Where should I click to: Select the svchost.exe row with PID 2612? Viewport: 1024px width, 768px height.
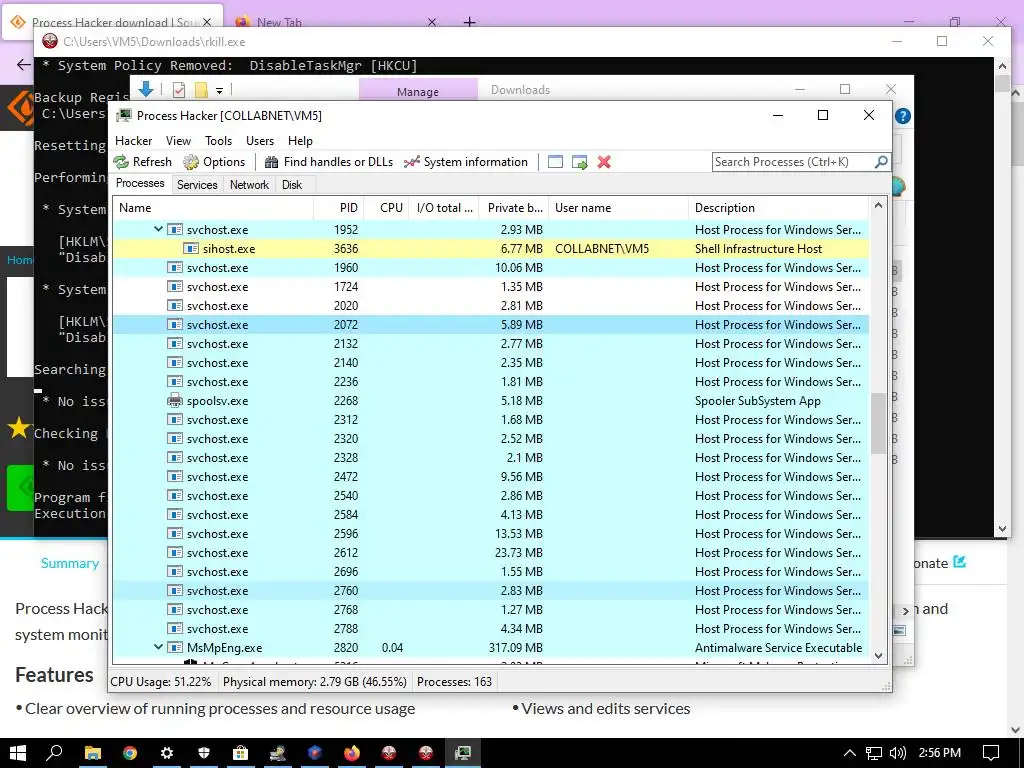click(491, 552)
